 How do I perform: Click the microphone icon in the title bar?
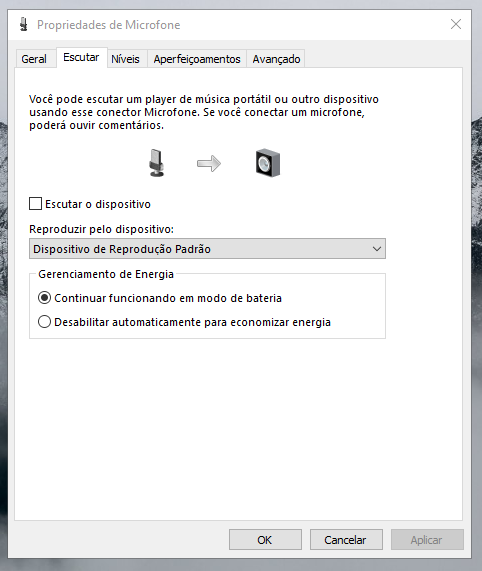pos(24,24)
